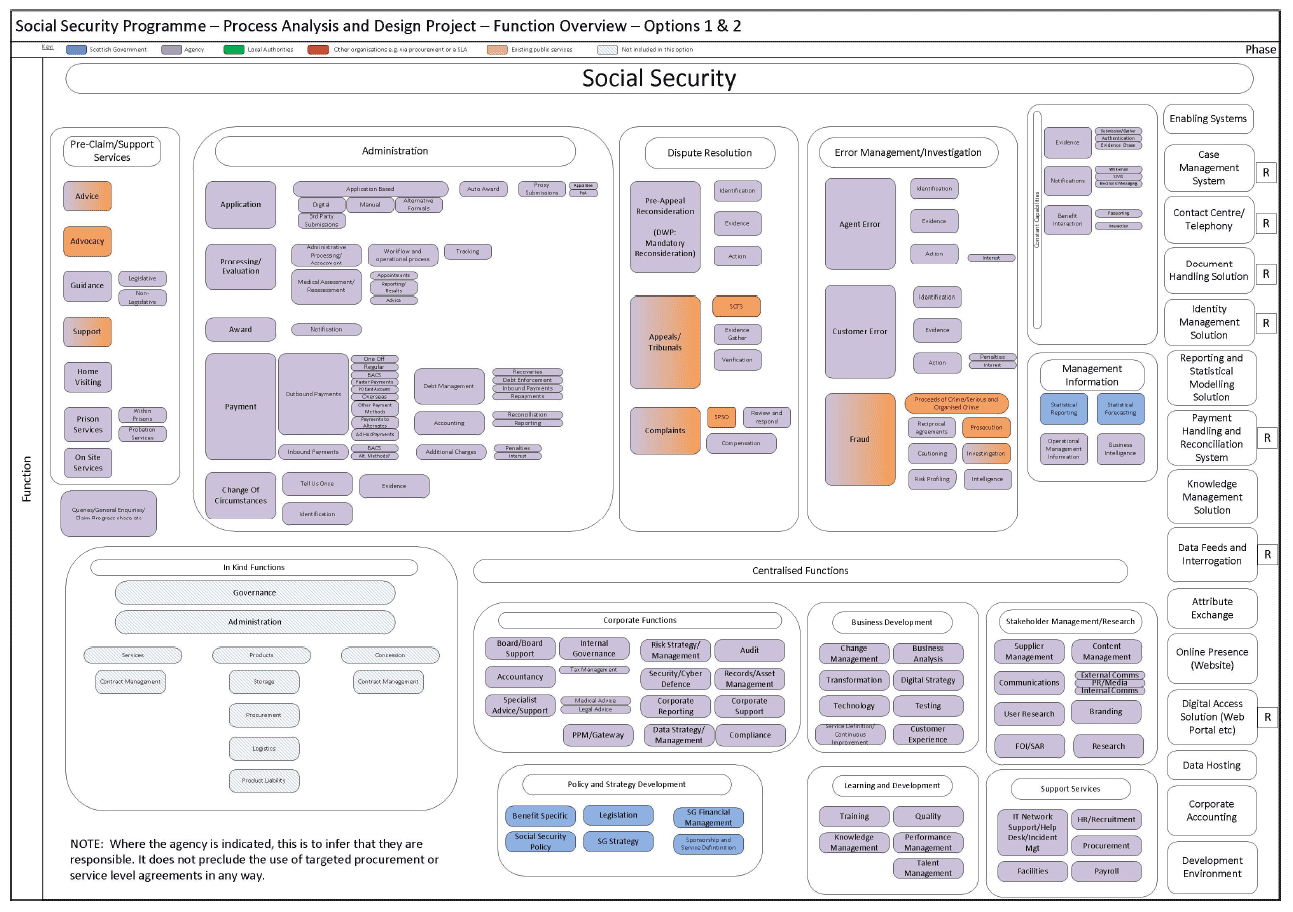Select the Compensation box
The height and width of the screenshot is (912, 1293).
pyautogui.click(x=741, y=443)
